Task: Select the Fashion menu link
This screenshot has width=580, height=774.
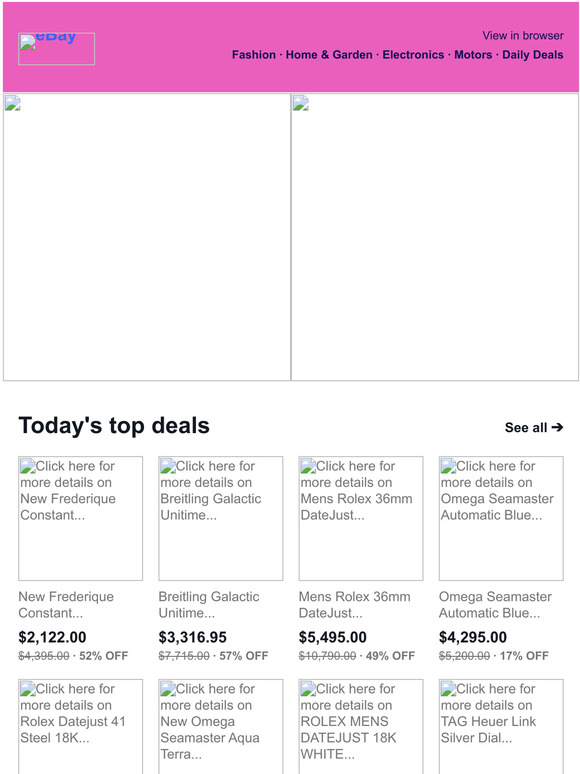Action: [x=254, y=55]
